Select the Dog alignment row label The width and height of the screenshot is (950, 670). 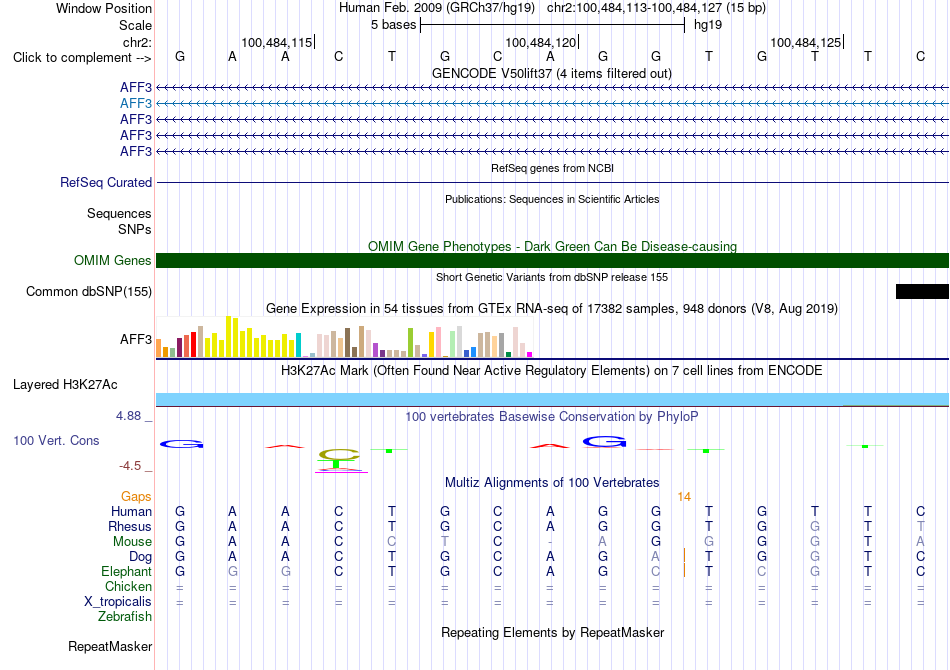pyautogui.click(x=140, y=557)
